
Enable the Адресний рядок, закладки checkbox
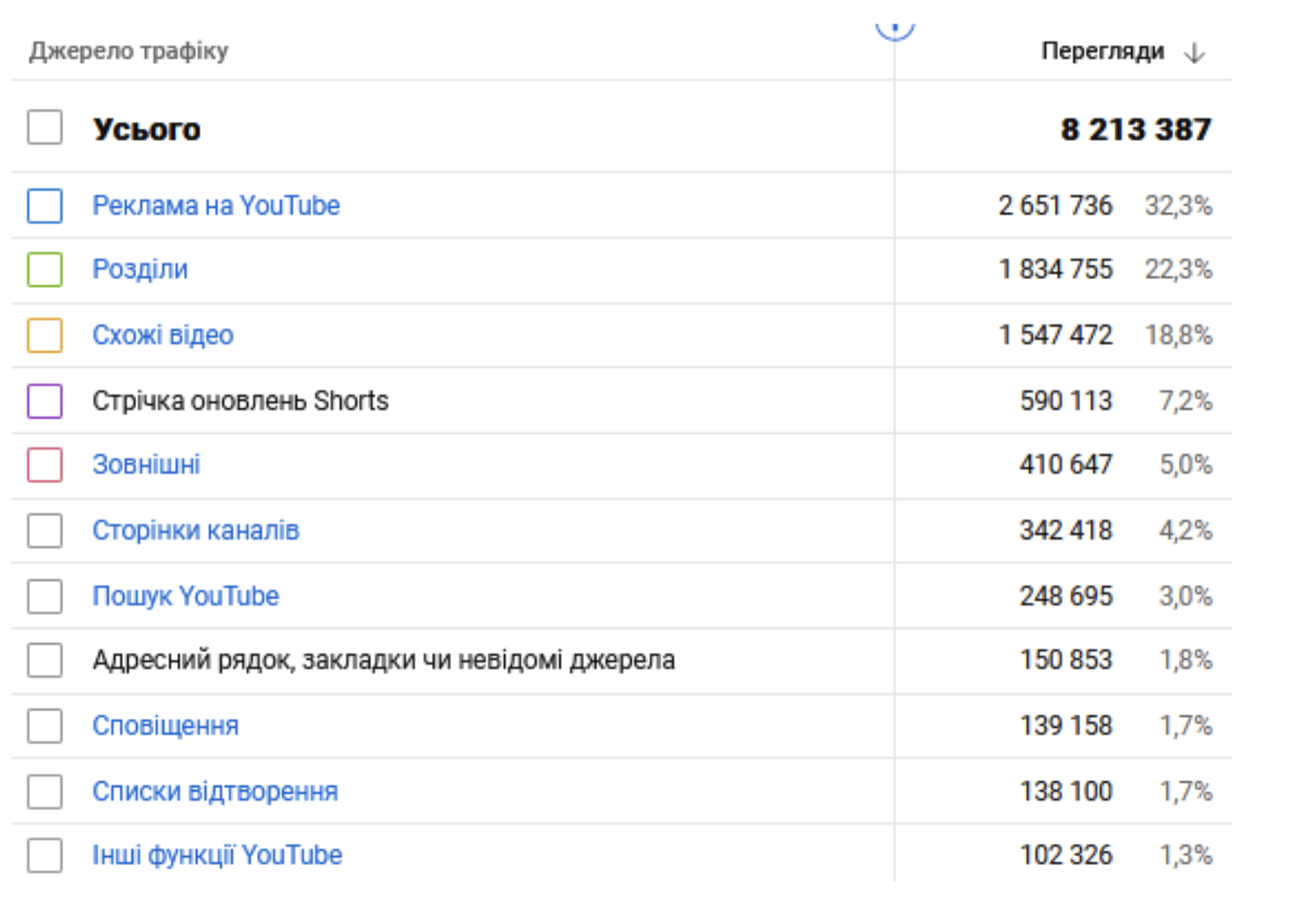(x=45, y=660)
